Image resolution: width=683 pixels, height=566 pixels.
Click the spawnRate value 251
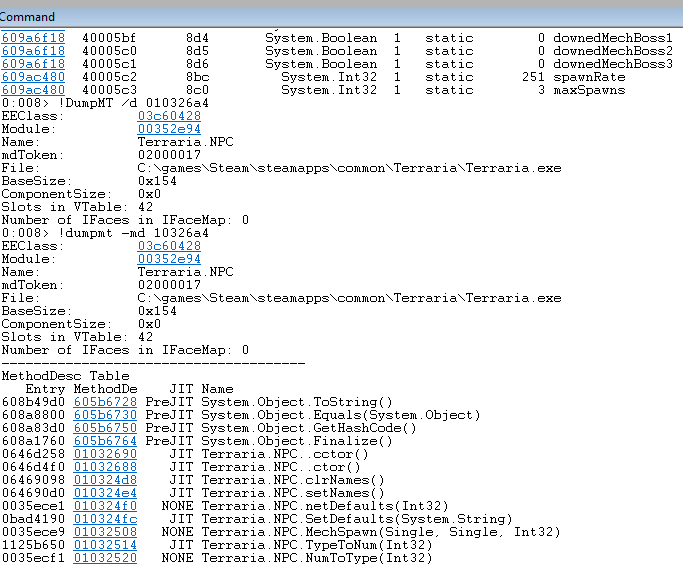click(534, 77)
